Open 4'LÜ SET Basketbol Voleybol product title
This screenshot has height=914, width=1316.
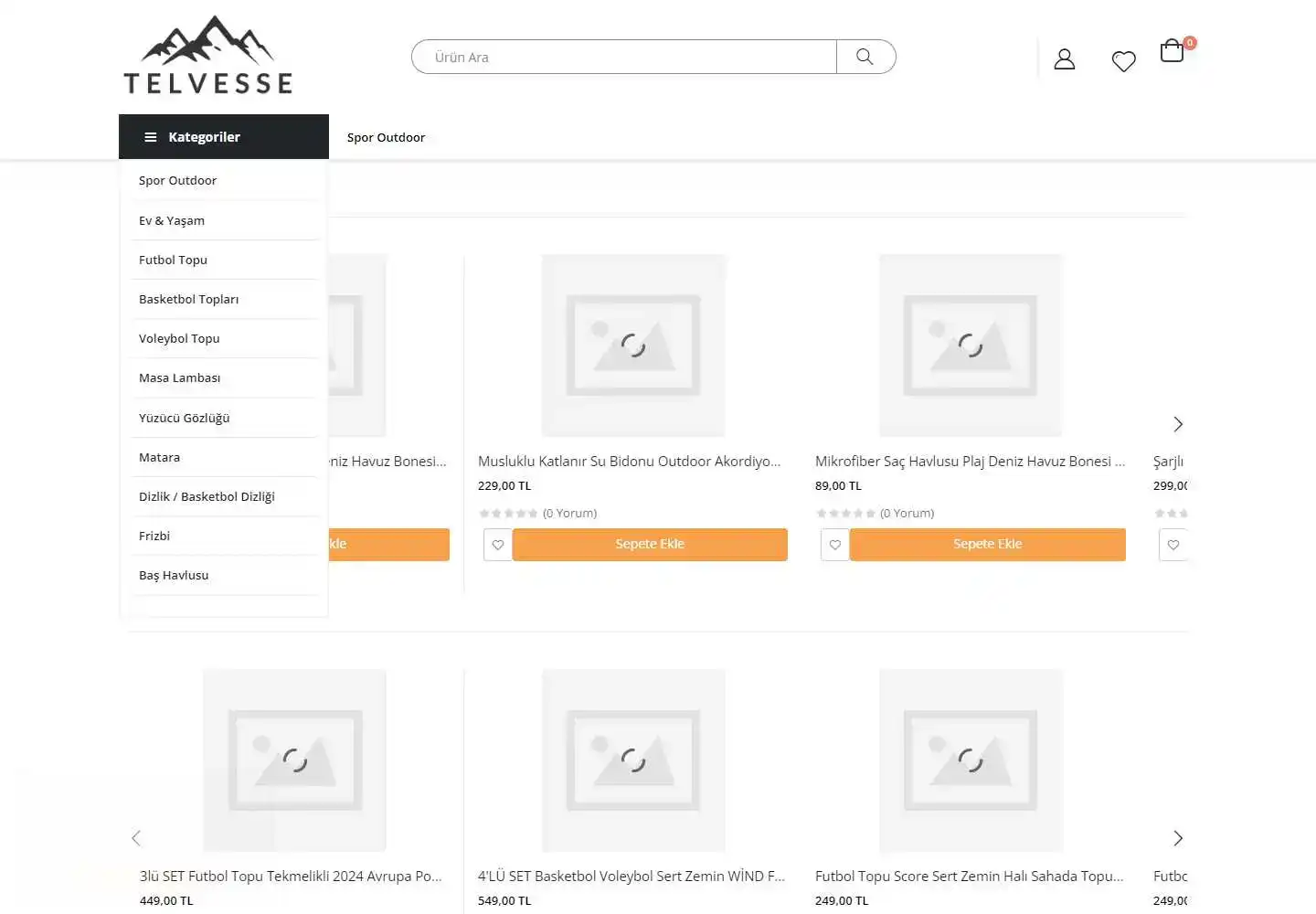(631, 876)
